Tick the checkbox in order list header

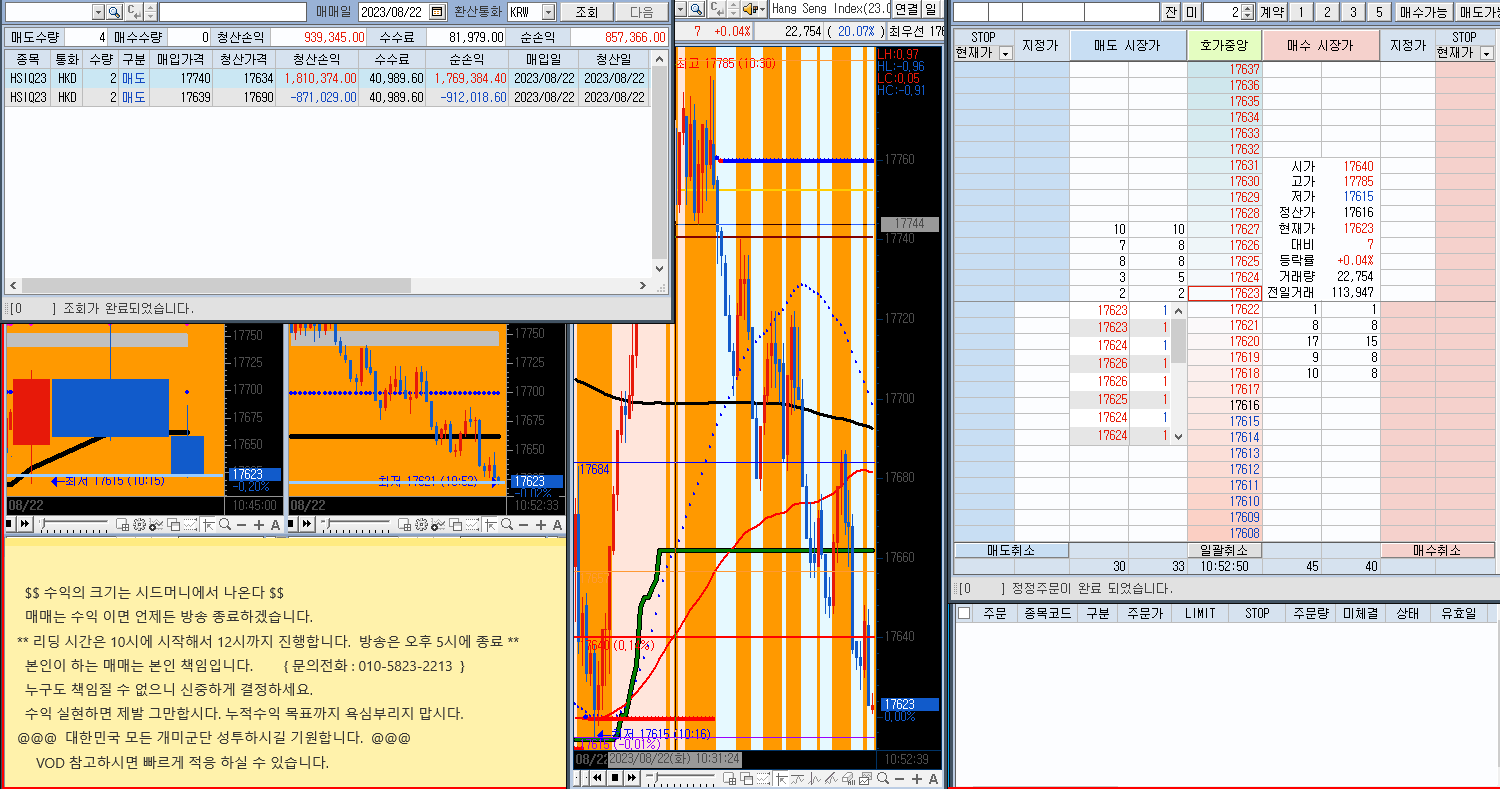[x=964, y=613]
